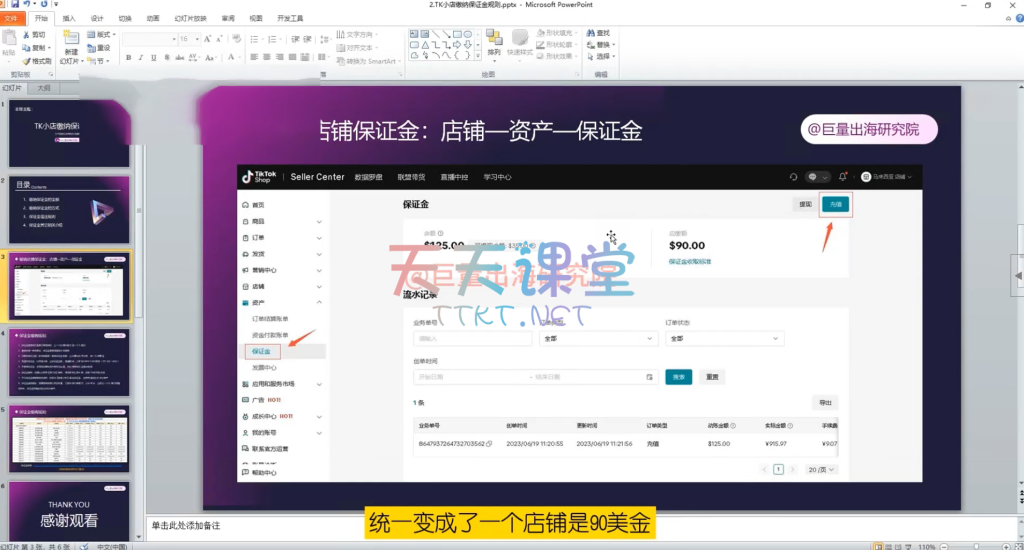The width and height of the screenshot is (1024, 550).
Task: Switch to the 插入 ribbon tab
Action: pyautogui.click(x=69, y=18)
